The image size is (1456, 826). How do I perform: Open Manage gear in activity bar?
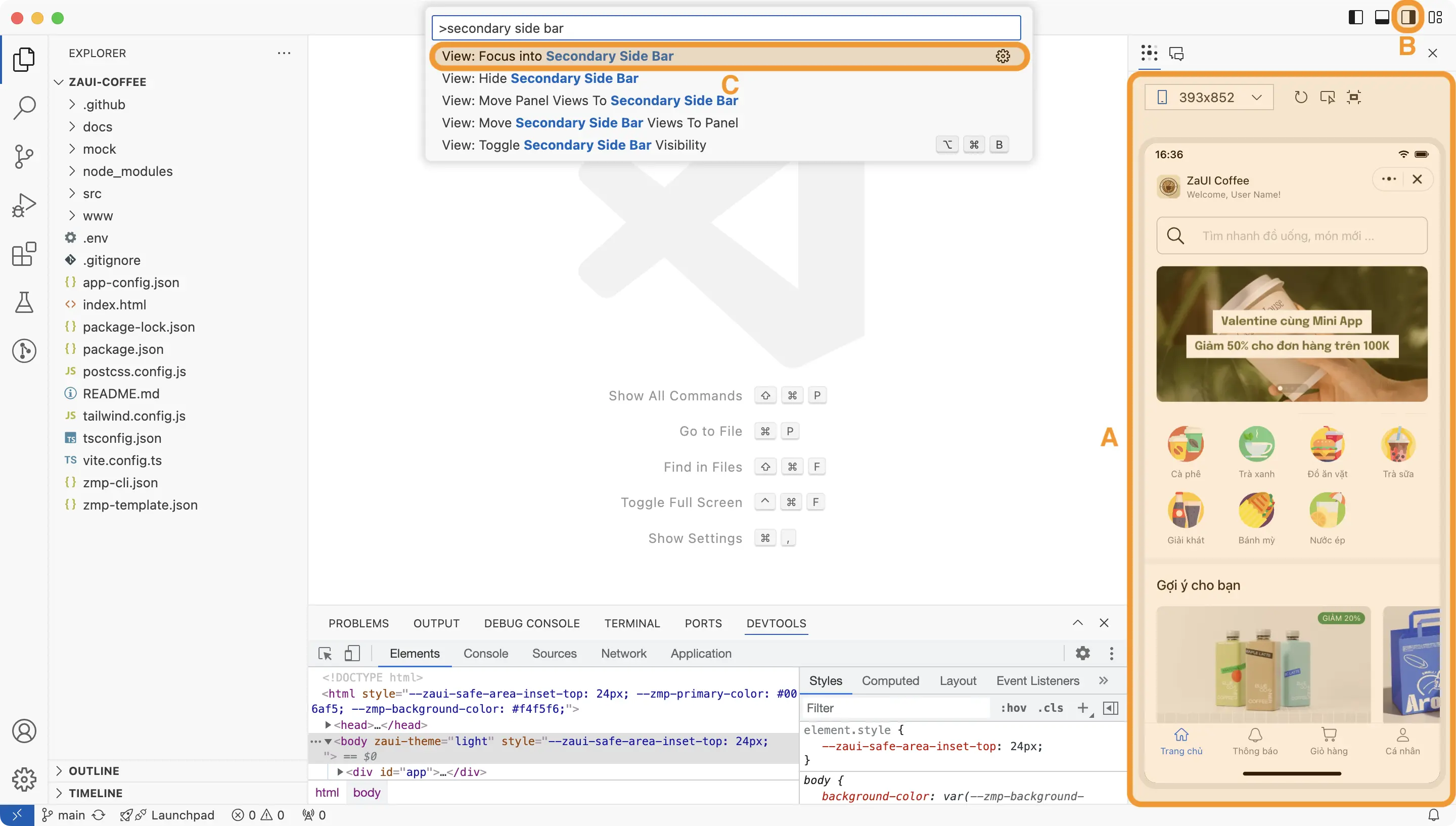[x=24, y=779]
